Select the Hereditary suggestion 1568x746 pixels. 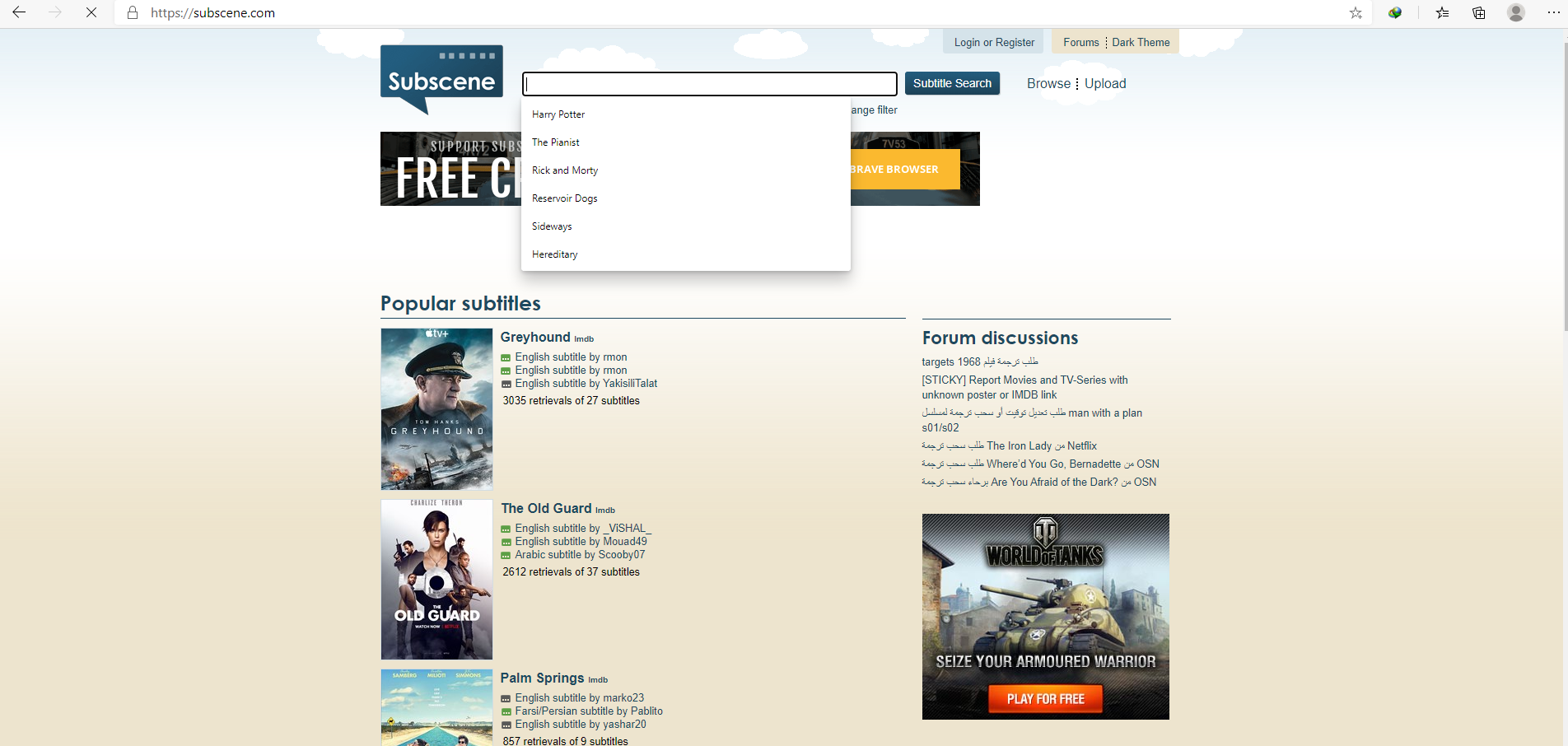tap(686, 254)
